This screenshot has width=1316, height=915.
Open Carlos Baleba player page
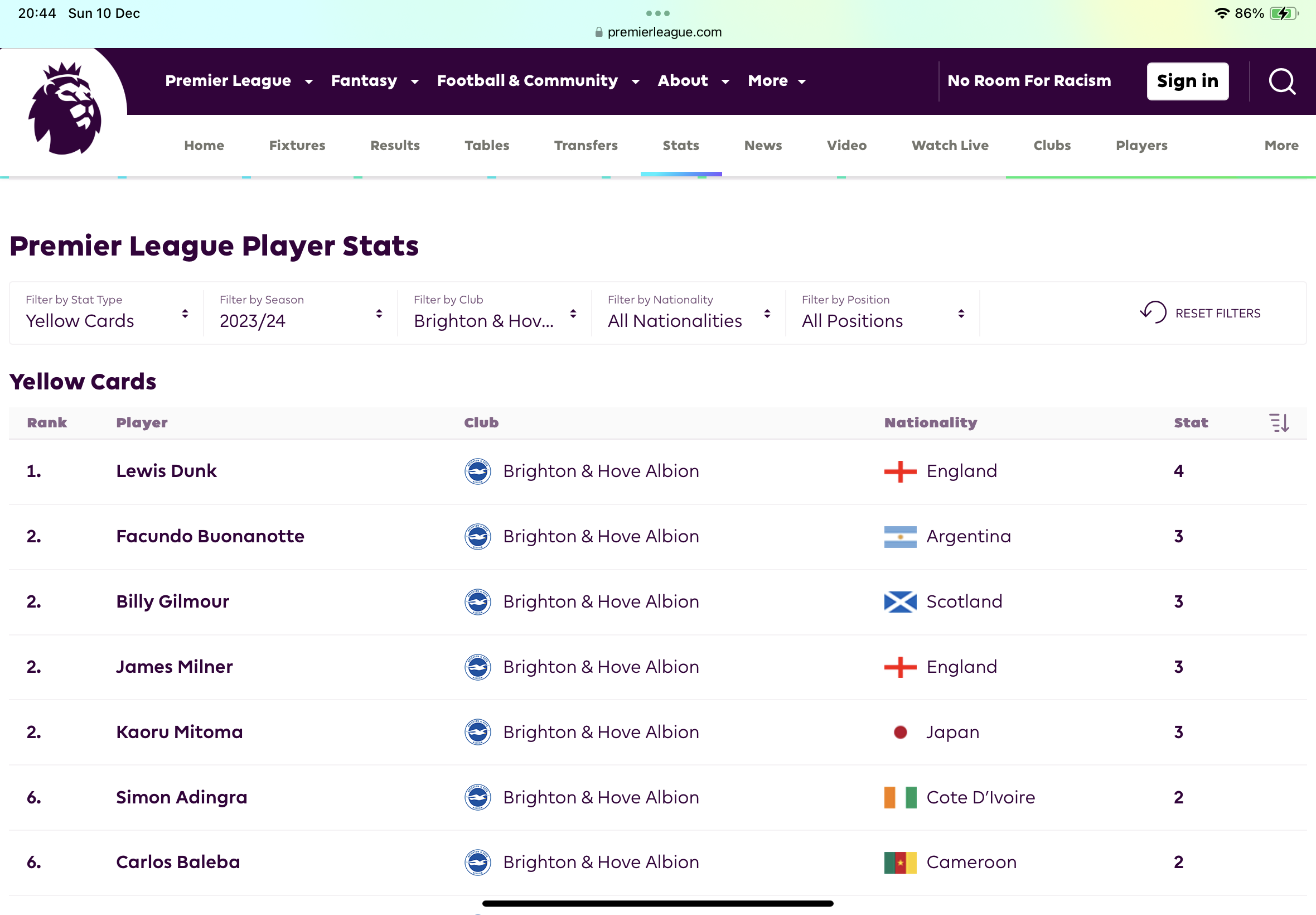pyautogui.click(x=178, y=863)
